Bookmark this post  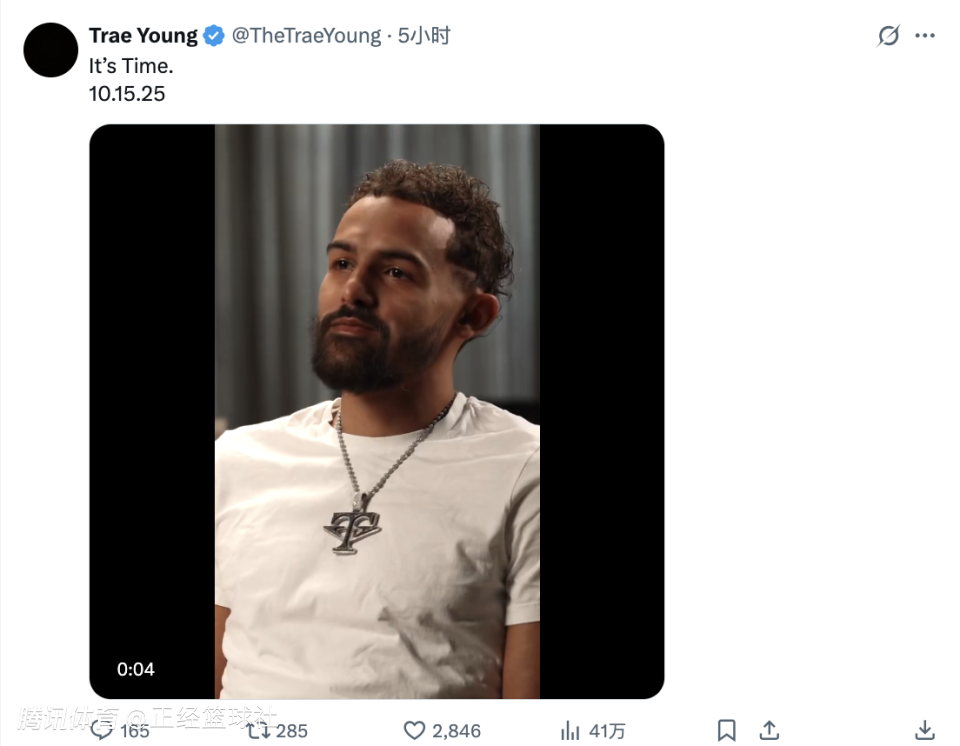(727, 731)
